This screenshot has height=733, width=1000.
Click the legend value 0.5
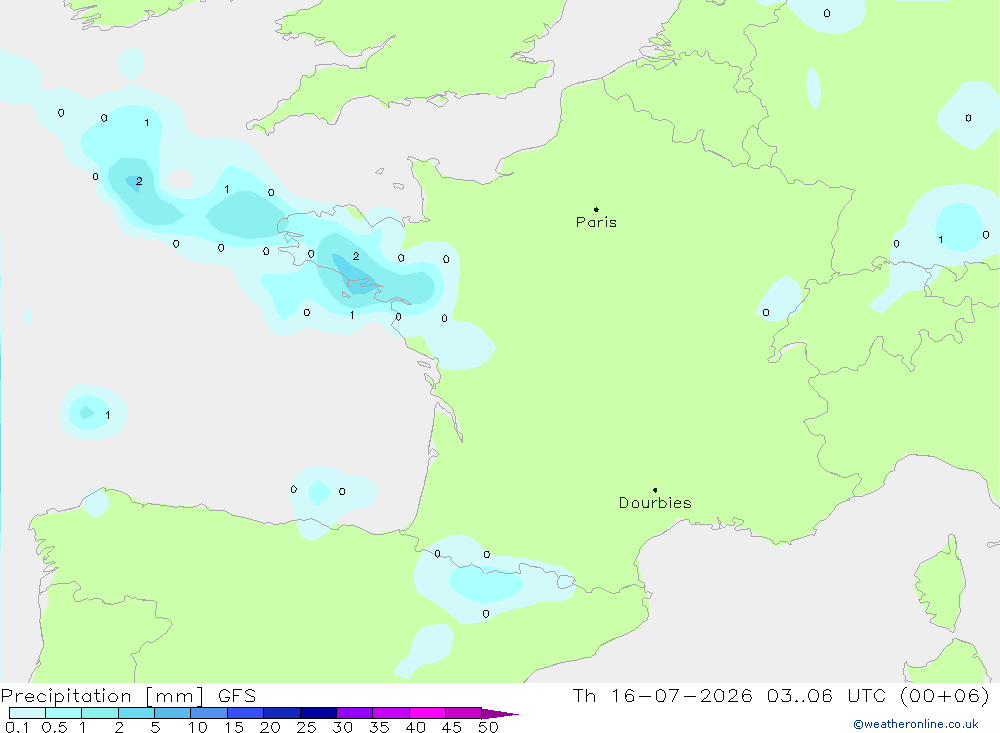(x=54, y=727)
